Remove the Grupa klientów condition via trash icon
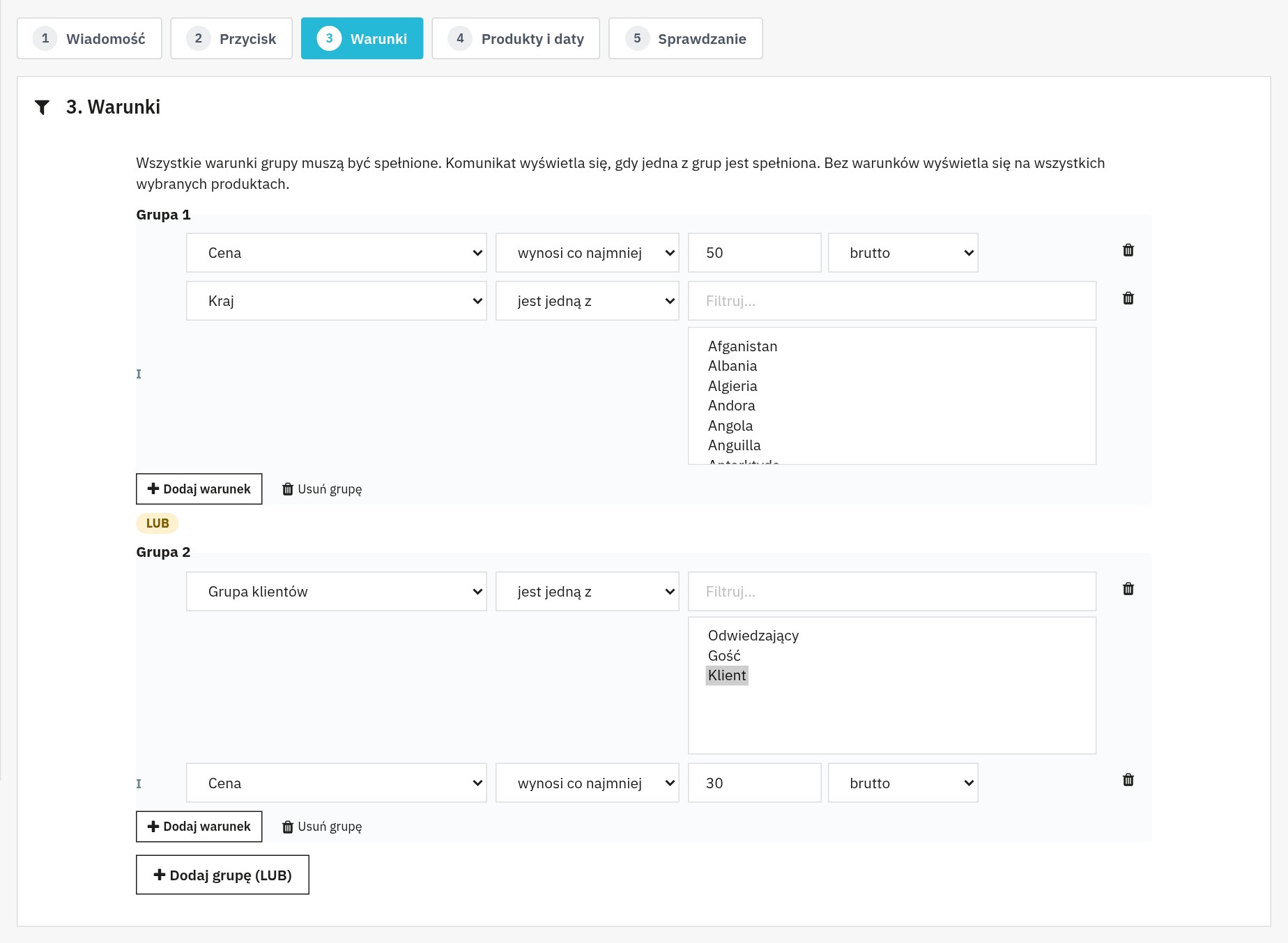Screen dimensions: 1288x943 click(x=1128, y=589)
